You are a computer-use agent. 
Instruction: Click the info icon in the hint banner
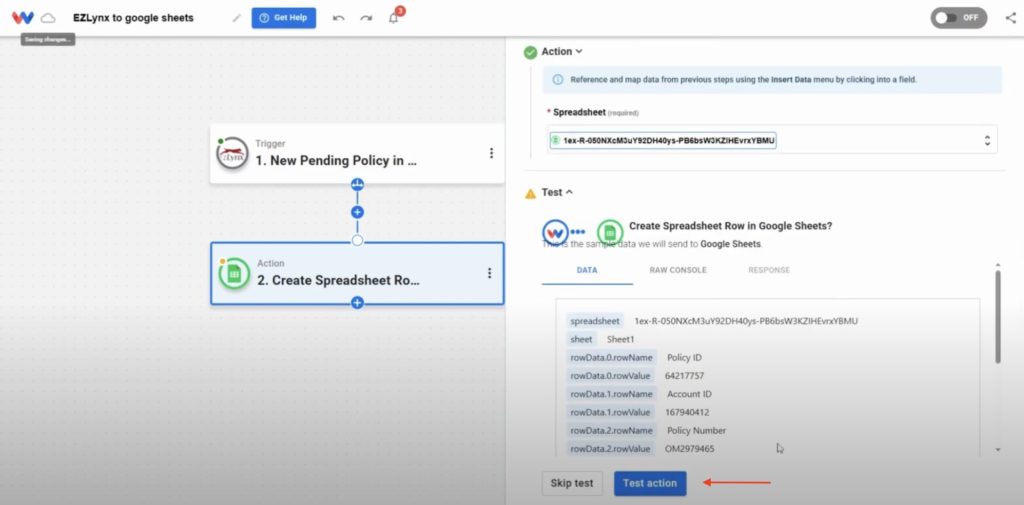pyautogui.click(x=558, y=80)
